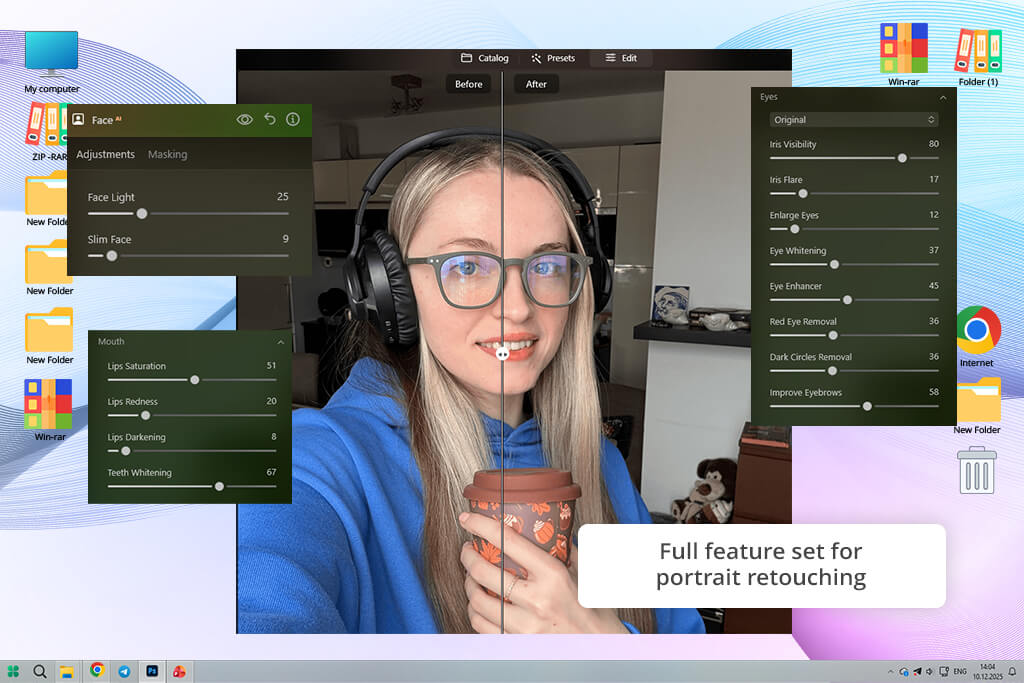Open the Original eyes dropdown
This screenshot has width=1024, height=683.
854,119
